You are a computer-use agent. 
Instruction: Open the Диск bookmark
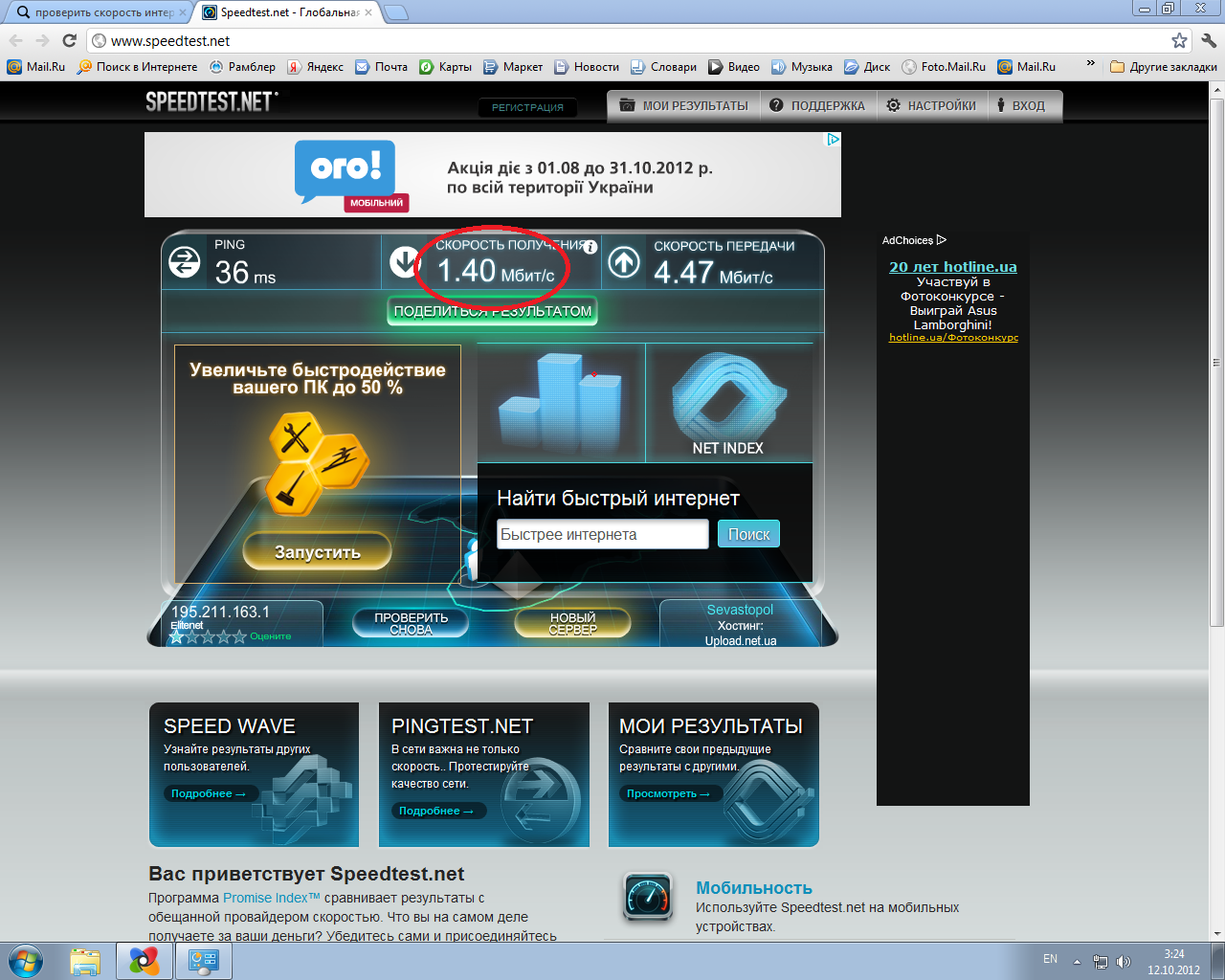(x=867, y=67)
